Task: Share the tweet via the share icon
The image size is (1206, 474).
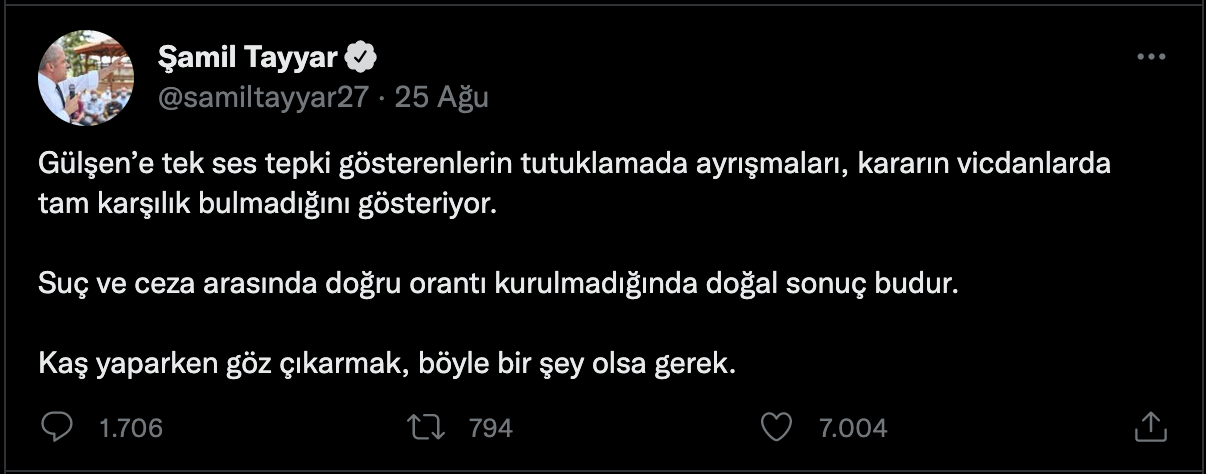Action: tap(1151, 427)
